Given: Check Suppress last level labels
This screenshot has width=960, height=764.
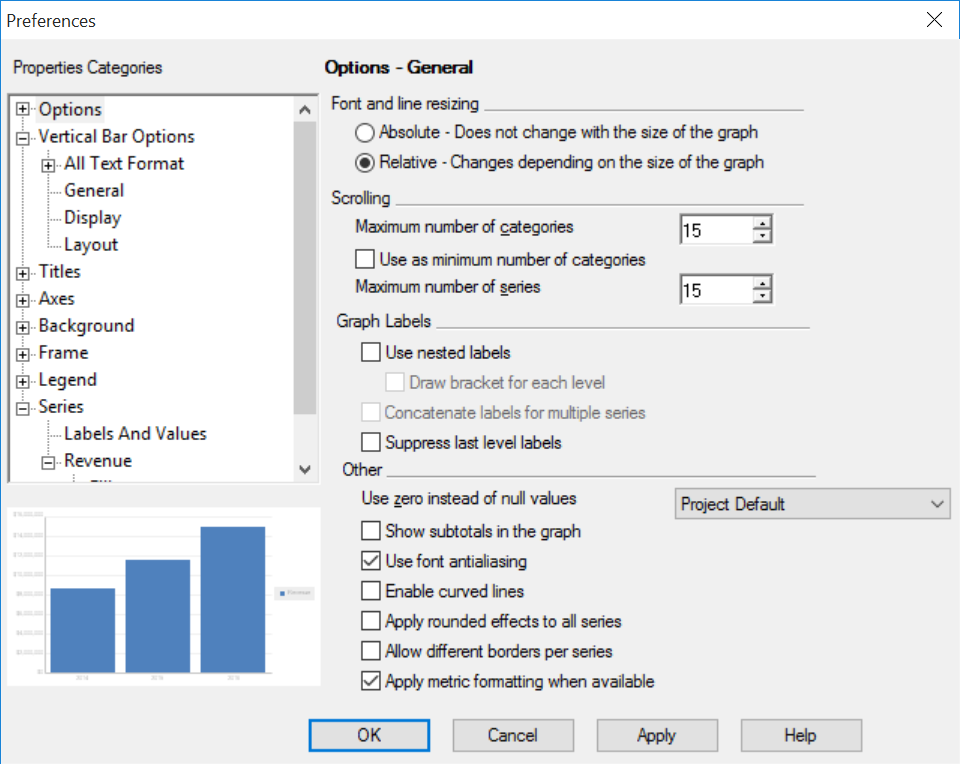Looking at the screenshot, I should pyautogui.click(x=371, y=442).
